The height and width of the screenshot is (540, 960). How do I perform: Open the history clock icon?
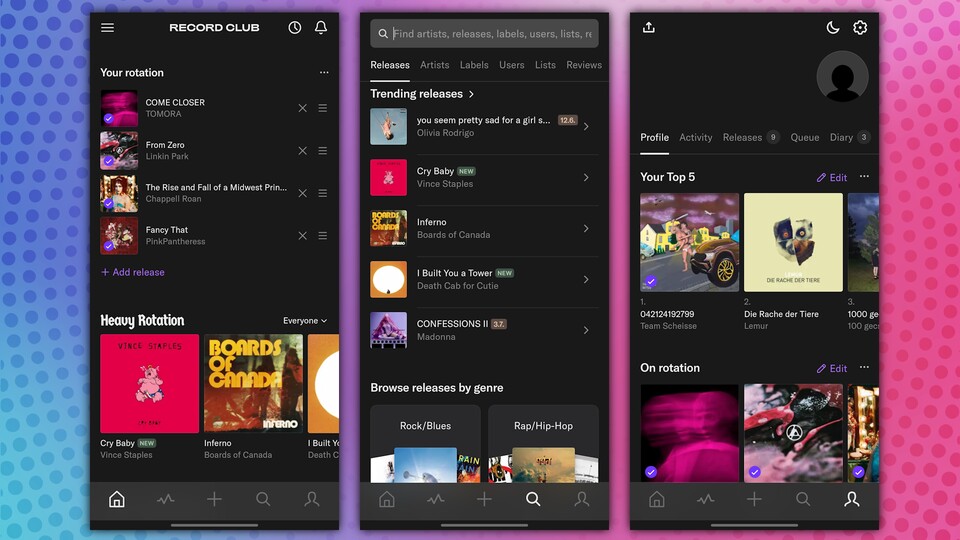[294, 28]
